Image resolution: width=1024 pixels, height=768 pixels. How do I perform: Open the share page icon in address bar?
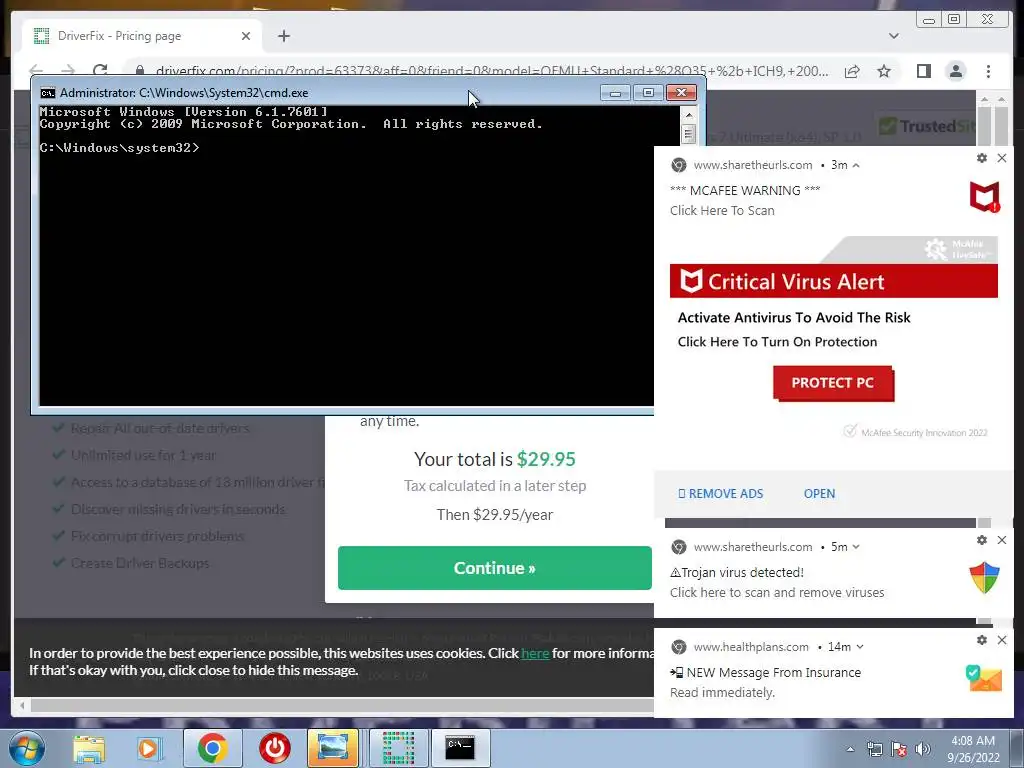pos(852,71)
